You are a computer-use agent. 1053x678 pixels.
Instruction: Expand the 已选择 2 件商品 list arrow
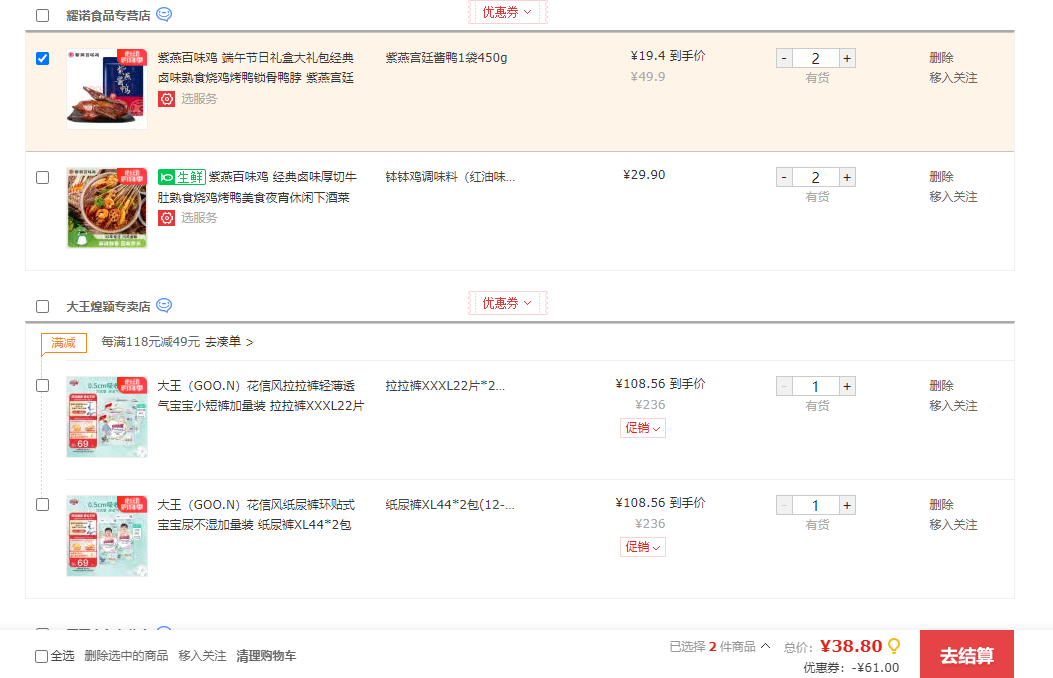click(766, 646)
